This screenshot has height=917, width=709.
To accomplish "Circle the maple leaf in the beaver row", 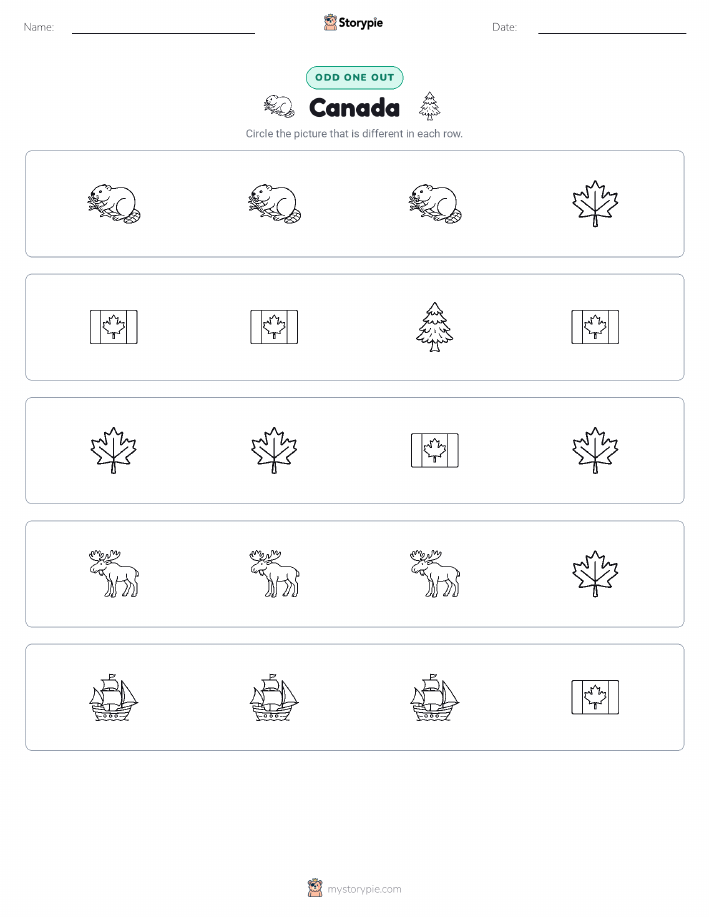I will coord(595,204).
